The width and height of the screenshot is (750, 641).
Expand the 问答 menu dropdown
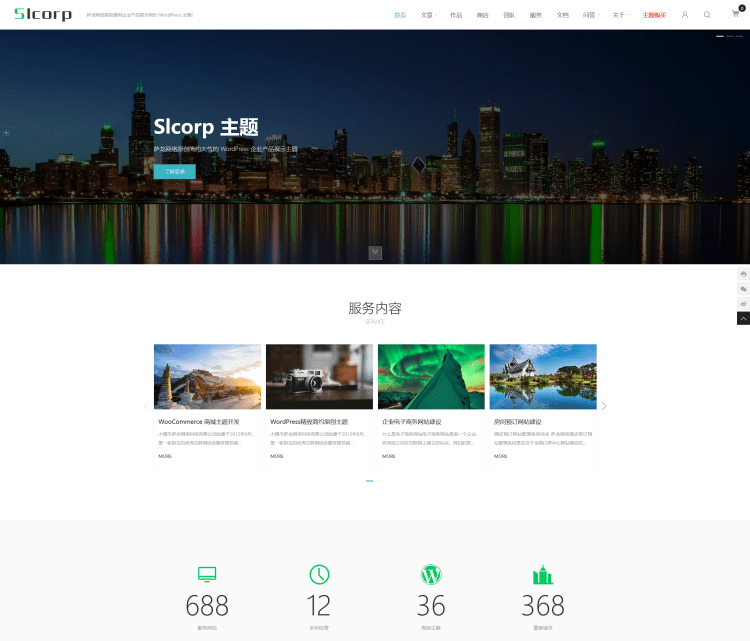tap(591, 15)
